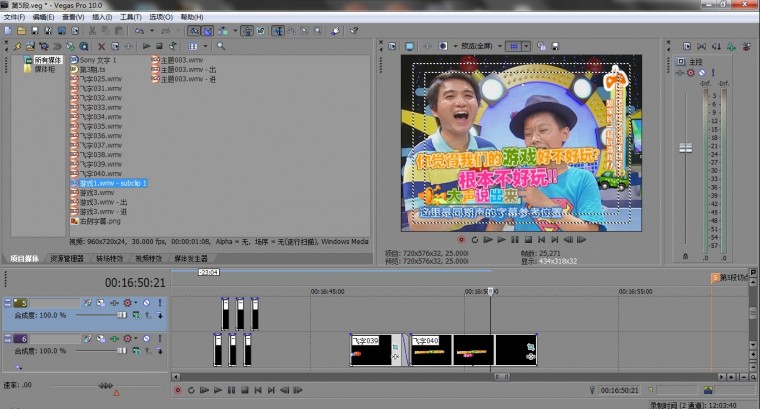Click the media search magnifier icon
760x409 pixels.
221,46
